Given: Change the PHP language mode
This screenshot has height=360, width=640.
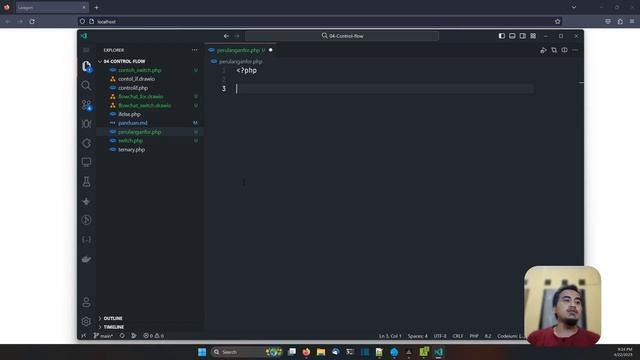Looking at the screenshot, I should 474,336.
